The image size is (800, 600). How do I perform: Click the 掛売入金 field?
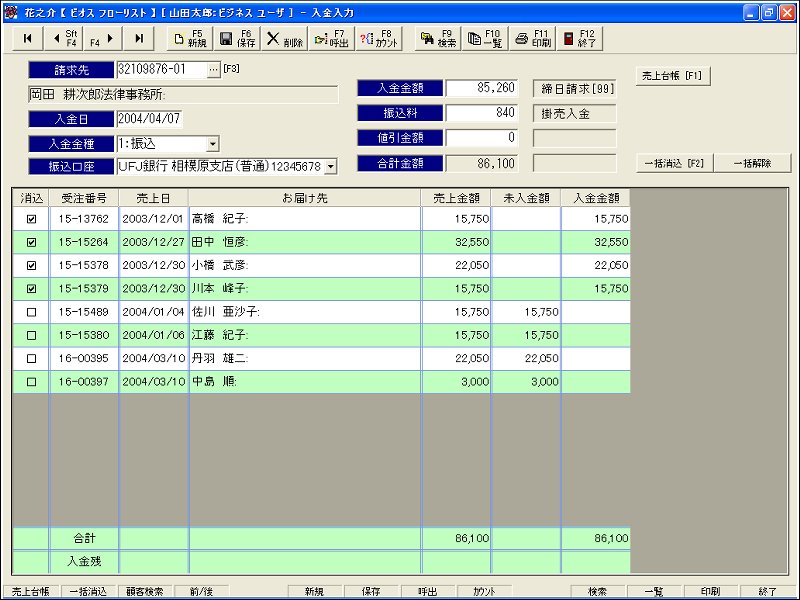(574, 113)
